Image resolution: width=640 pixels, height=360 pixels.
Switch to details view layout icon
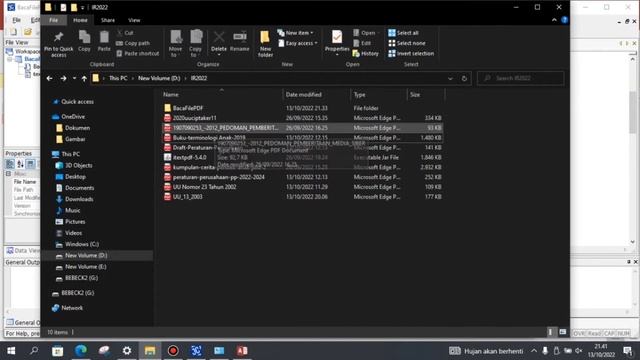pos(550,332)
